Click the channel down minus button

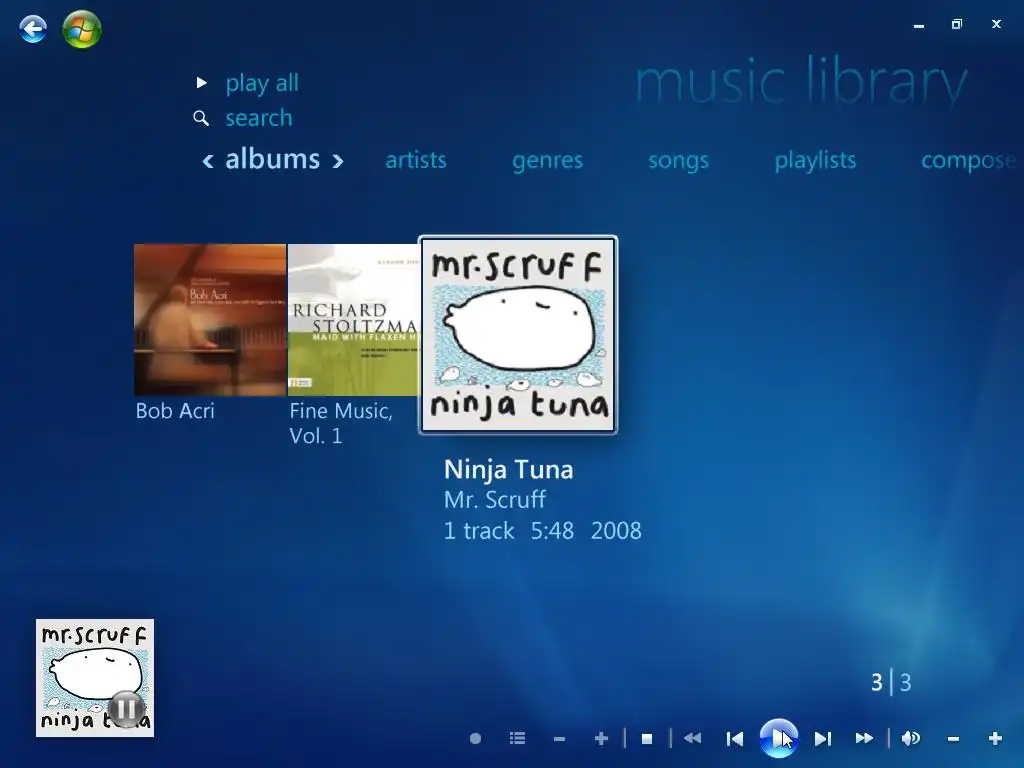[559, 739]
